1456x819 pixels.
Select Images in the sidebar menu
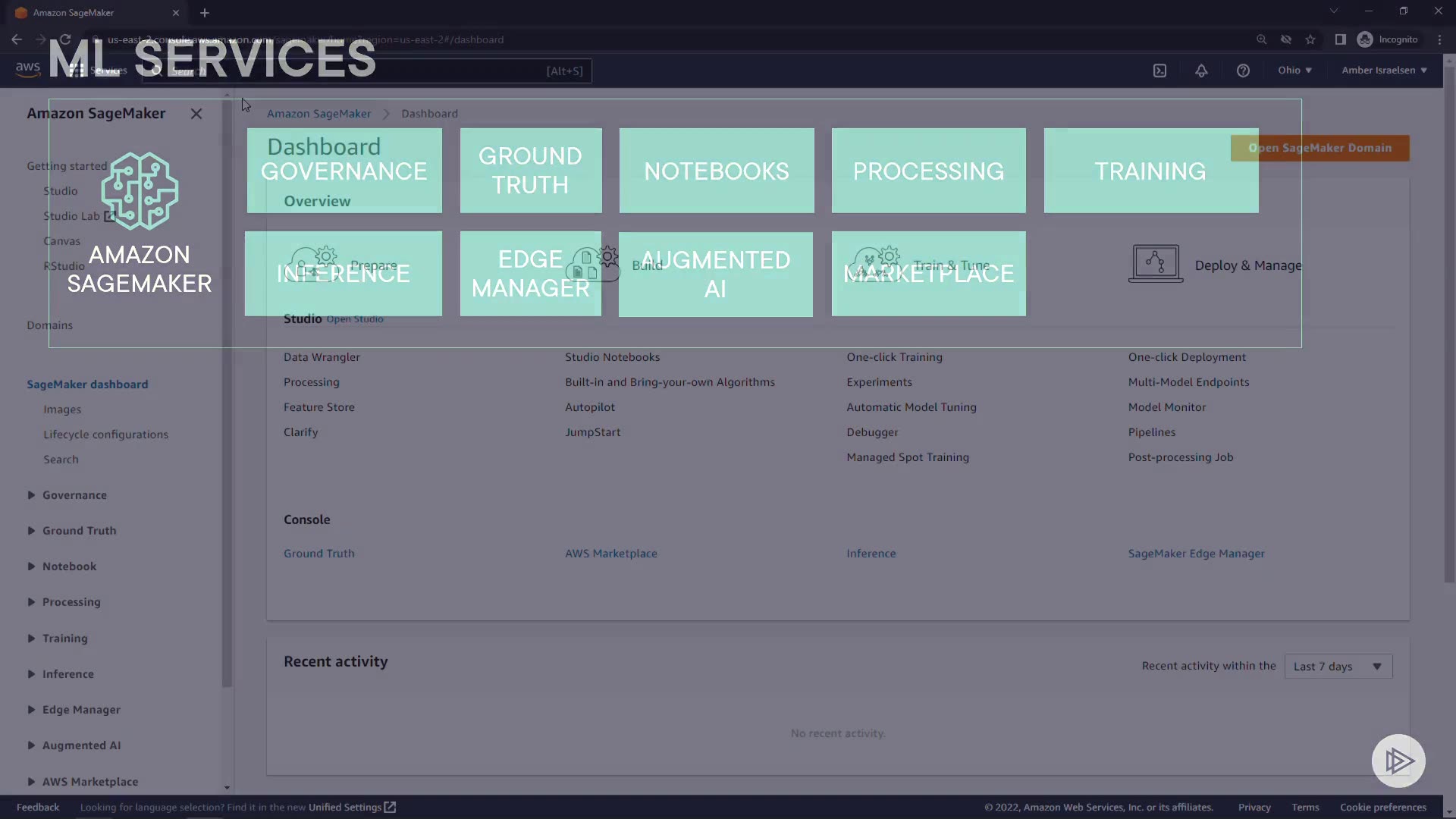(x=62, y=409)
